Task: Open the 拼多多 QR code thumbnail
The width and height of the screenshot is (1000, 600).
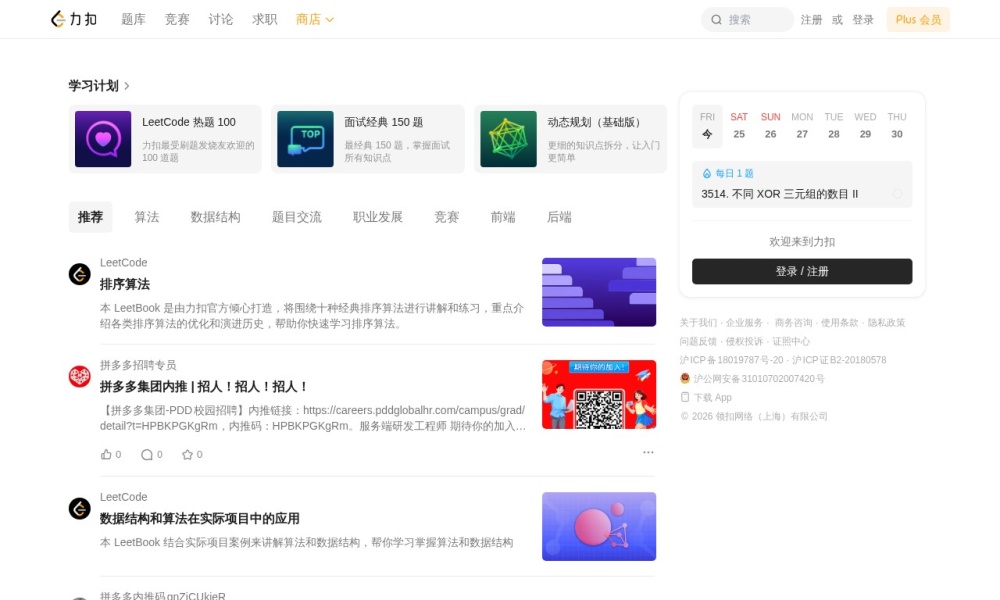Action: tap(599, 394)
